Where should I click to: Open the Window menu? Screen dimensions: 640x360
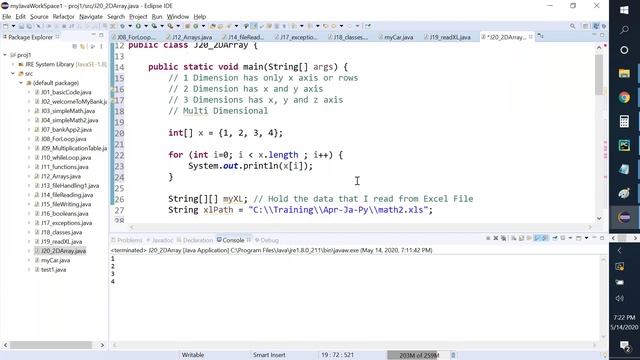tap(178, 17)
